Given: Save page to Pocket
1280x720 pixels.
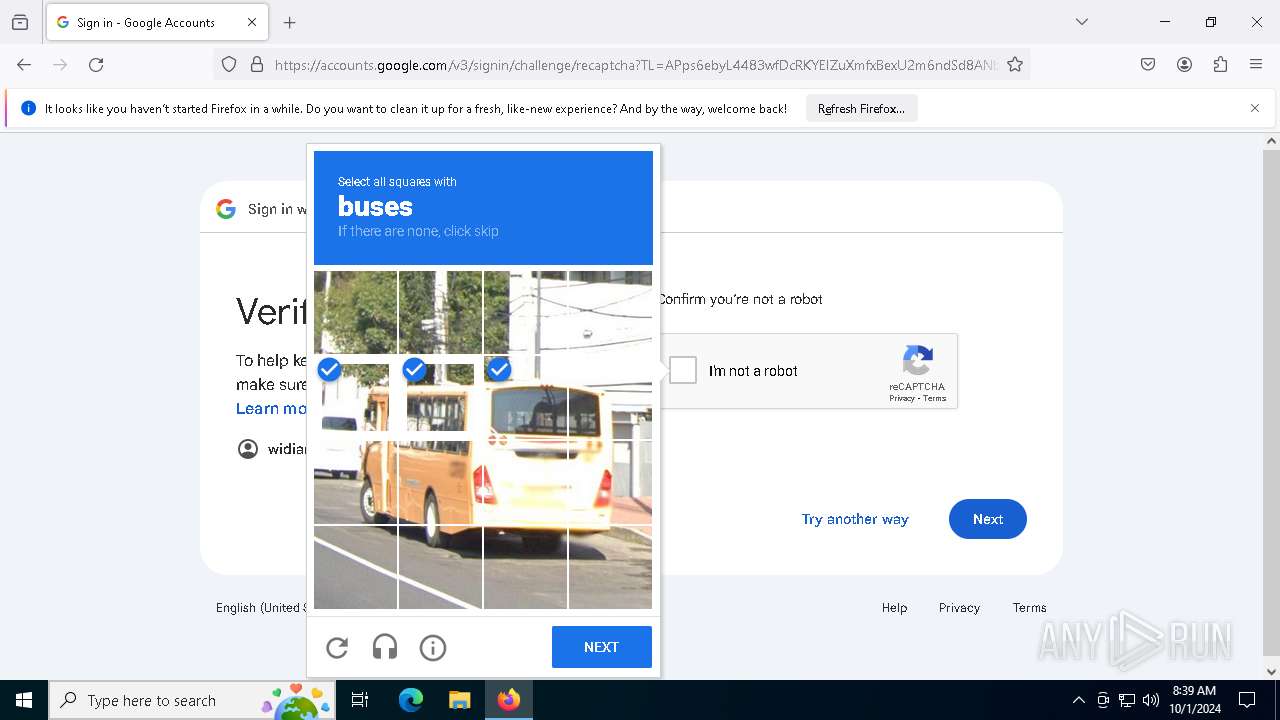Looking at the screenshot, I should coord(1148,65).
